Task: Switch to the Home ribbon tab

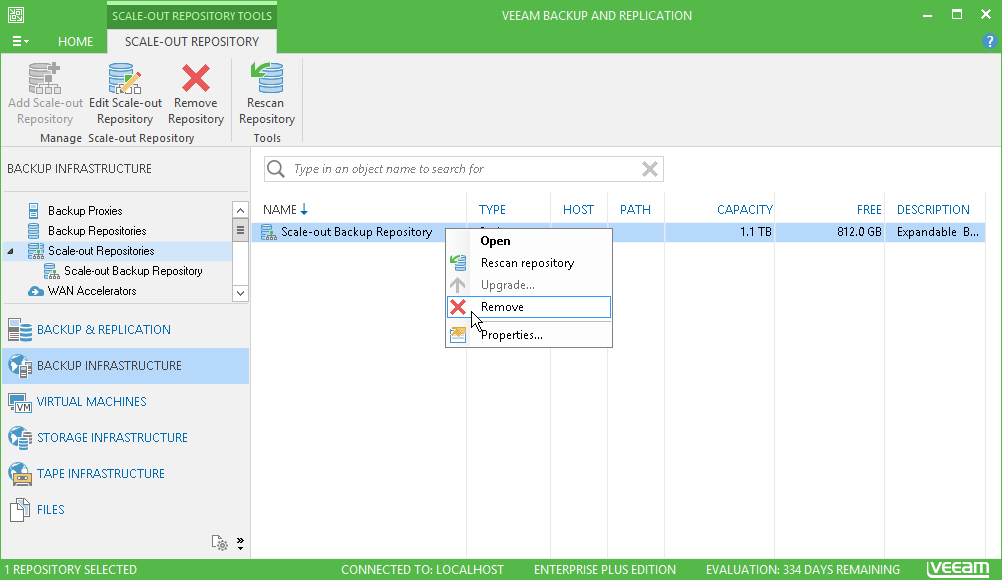Action: click(x=75, y=42)
